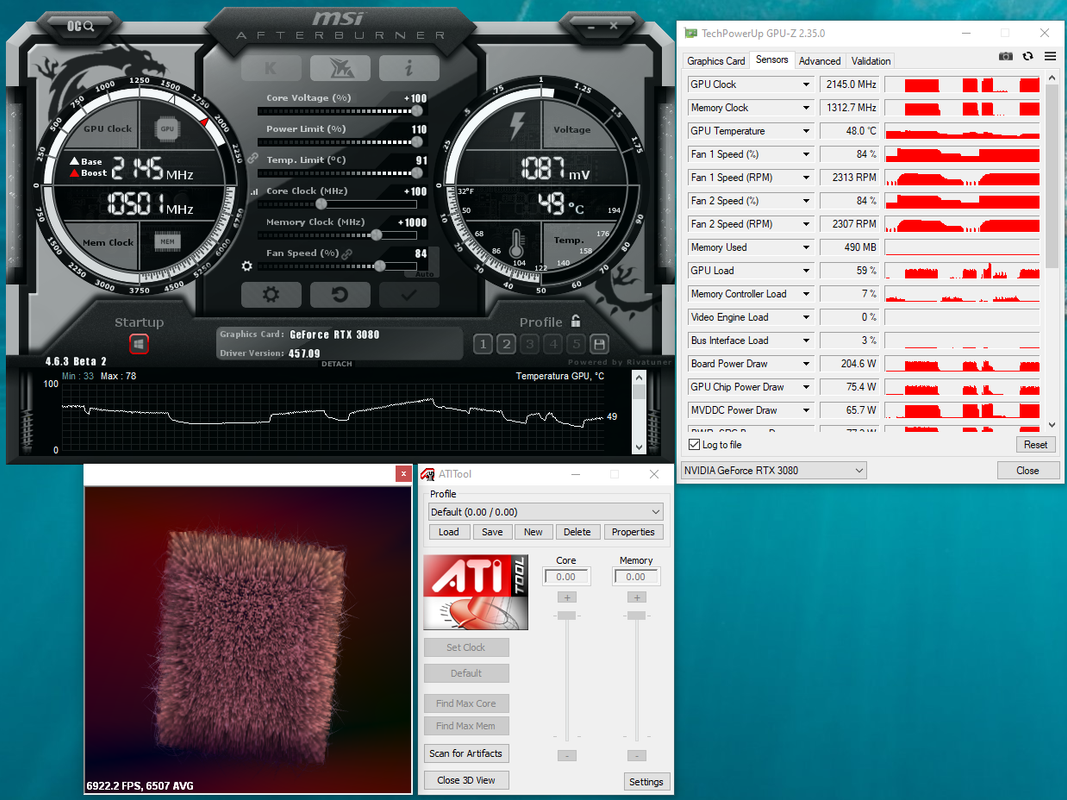The image size is (1067, 800).
Task: Open NVIDIA GeForce RTX 3080 selector
Action: (774, 470)
